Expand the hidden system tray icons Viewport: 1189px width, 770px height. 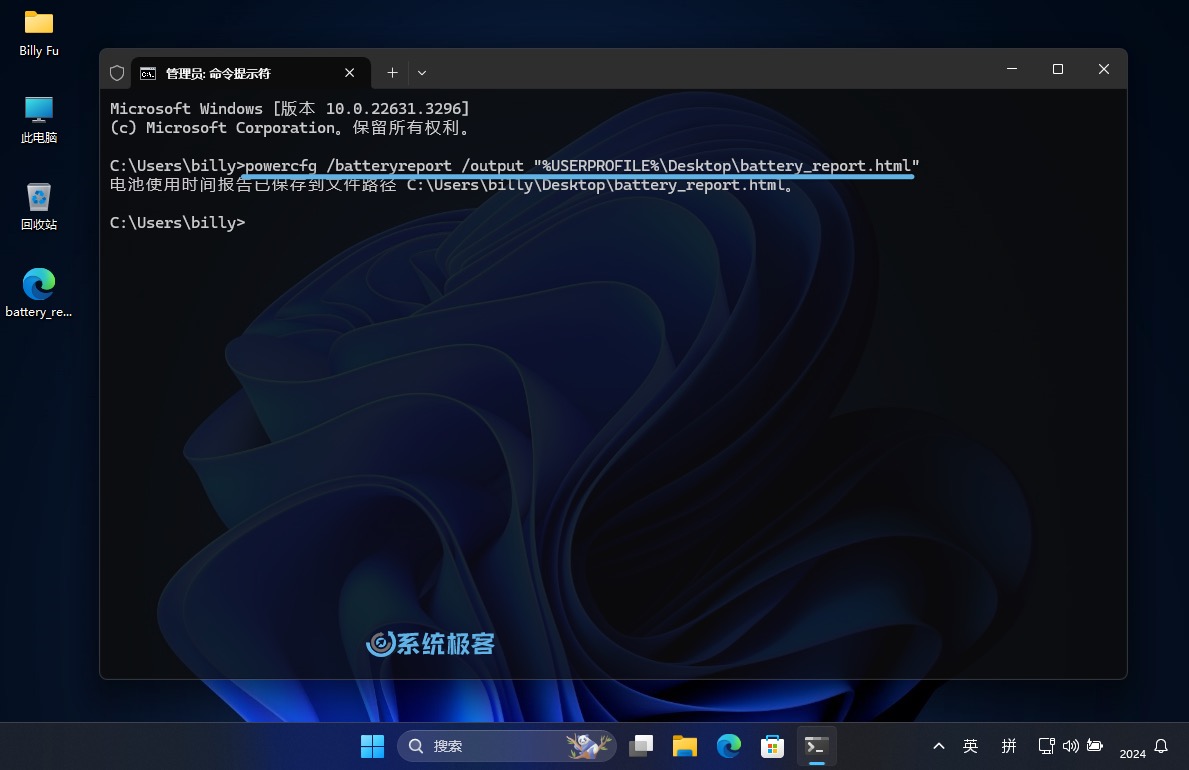tap(939, 746)
